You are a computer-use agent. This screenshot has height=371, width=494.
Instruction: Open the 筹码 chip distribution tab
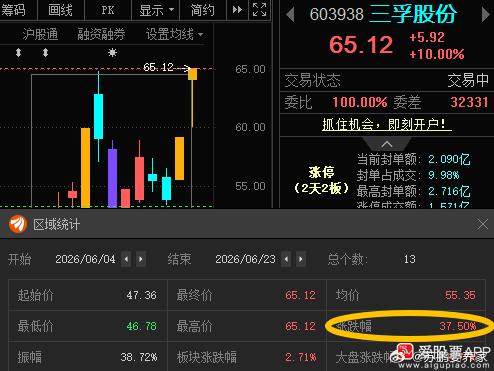click(14, 10)
